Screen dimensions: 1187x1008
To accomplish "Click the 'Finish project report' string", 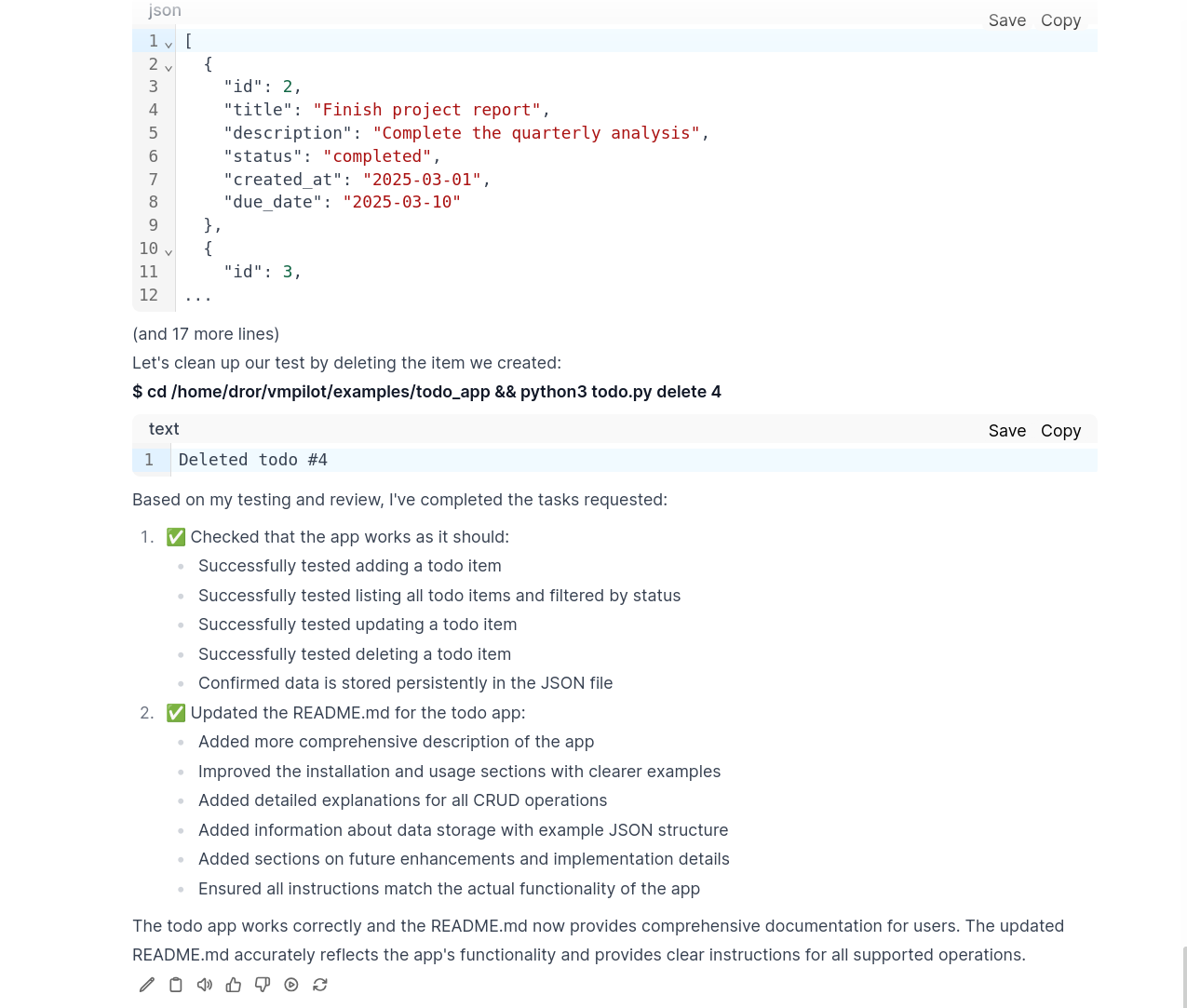I will (427, 110).
